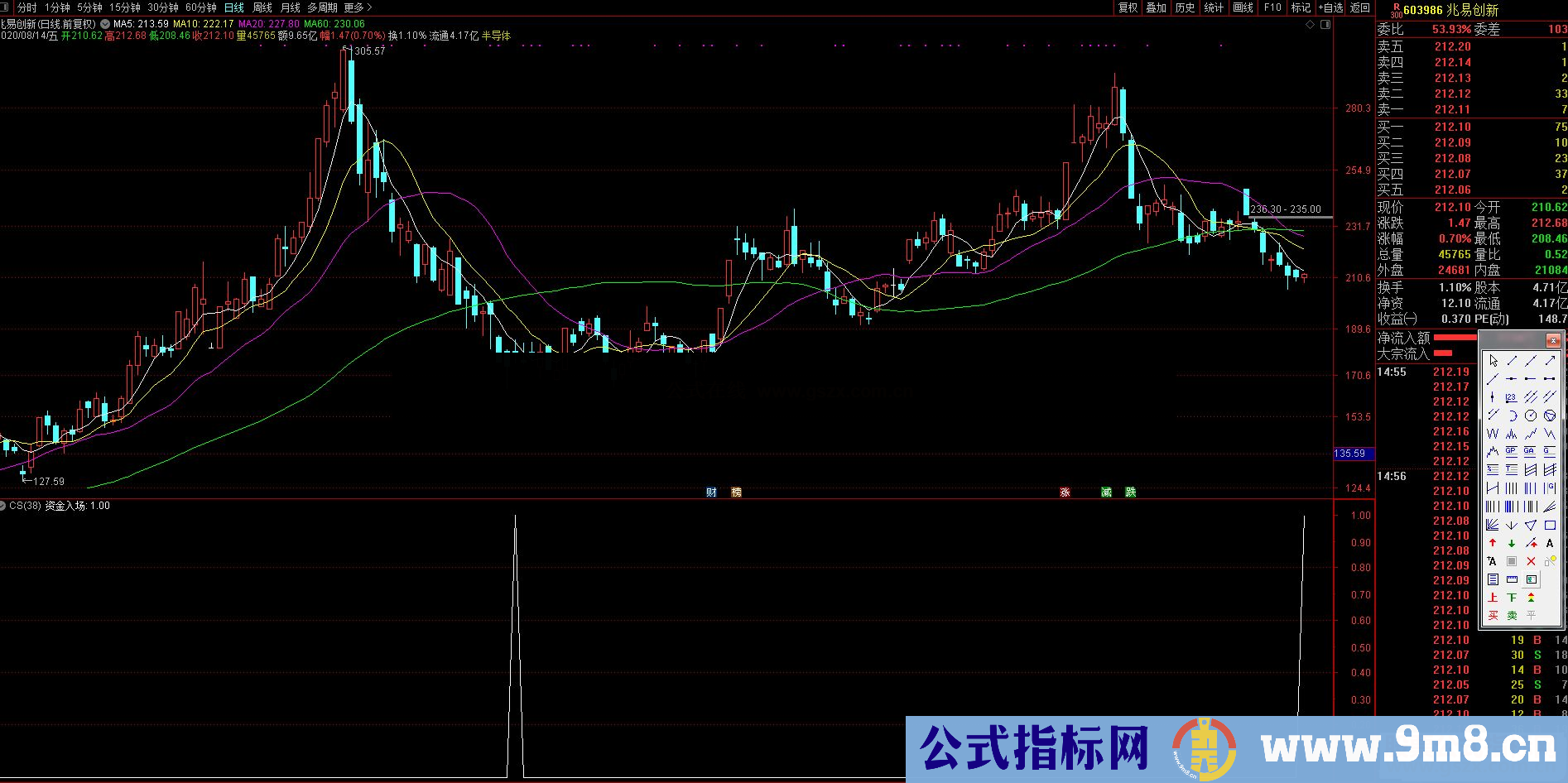Select the text annotation tool (A)

coord(1550,542)
